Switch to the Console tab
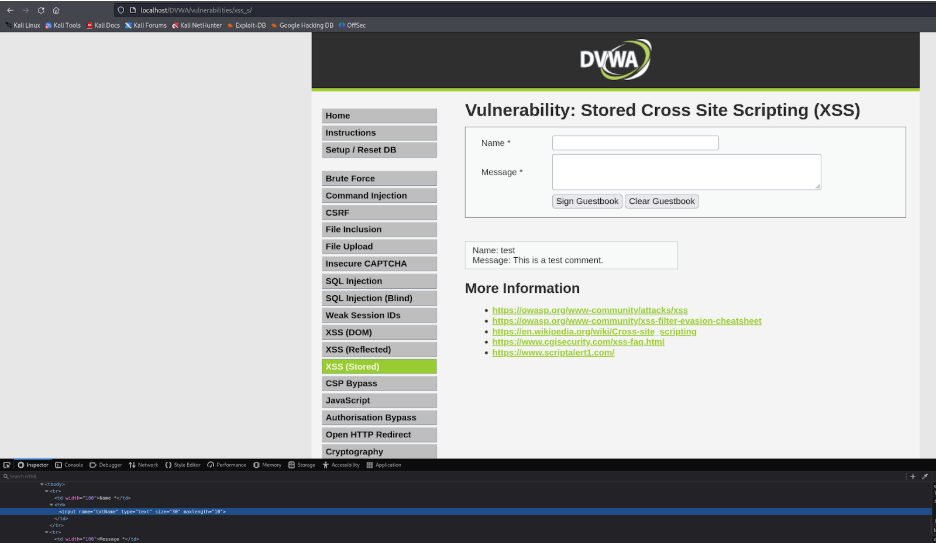 (70, 465)
